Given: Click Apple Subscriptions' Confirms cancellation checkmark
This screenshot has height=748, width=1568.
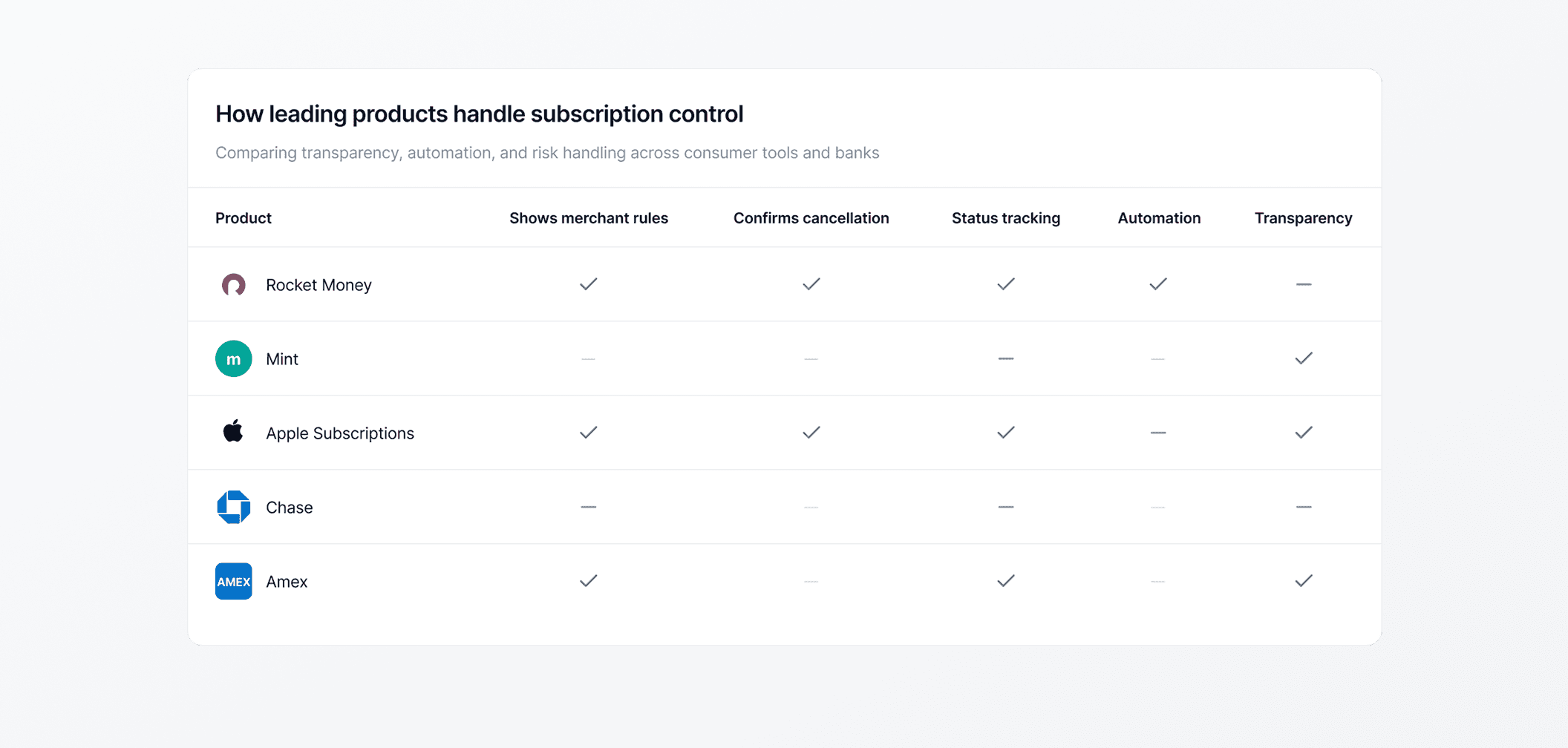Looking at the screenshot, I should click(x=811, y=433).
